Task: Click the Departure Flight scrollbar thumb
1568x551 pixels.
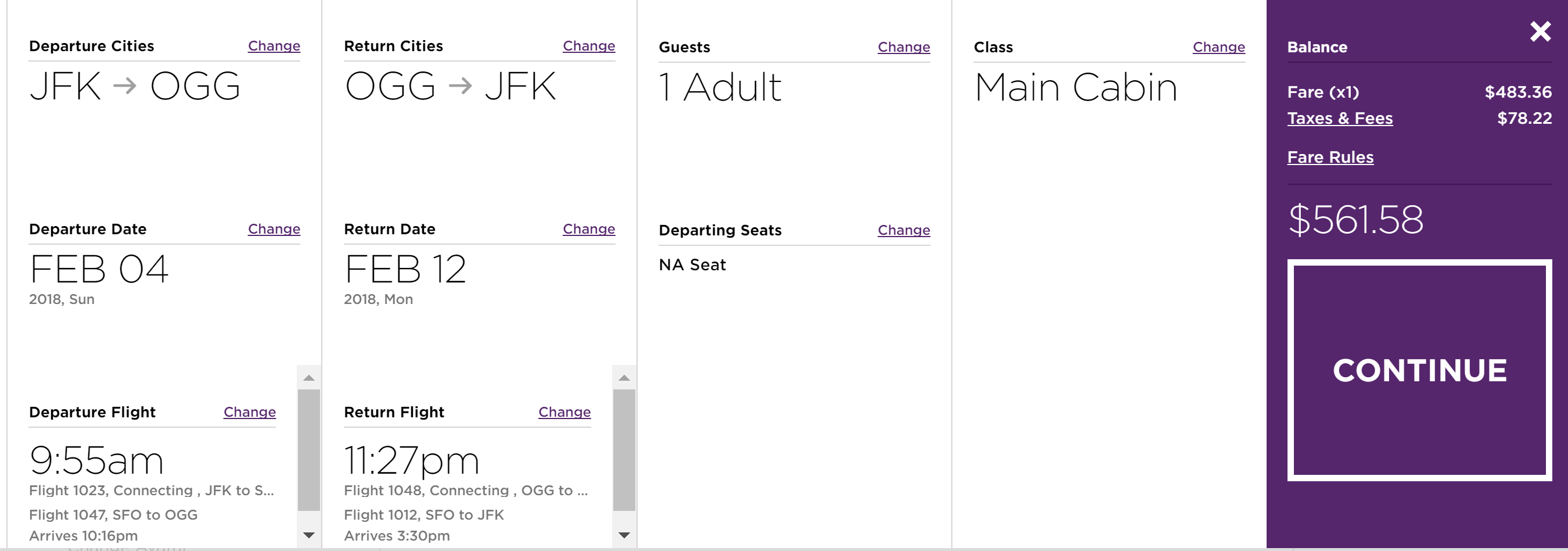Action: (x=308, y=450)
